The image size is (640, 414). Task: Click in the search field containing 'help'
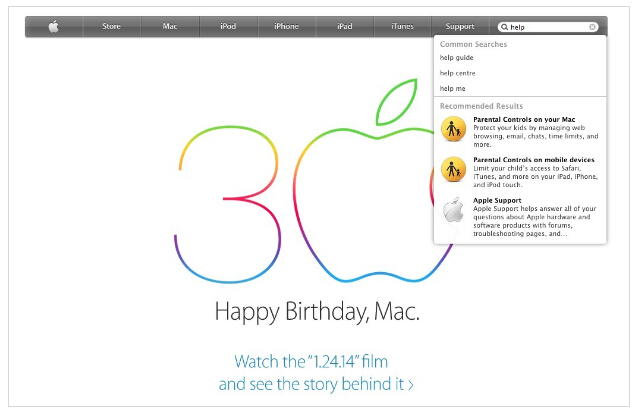(x=548, y=27)
